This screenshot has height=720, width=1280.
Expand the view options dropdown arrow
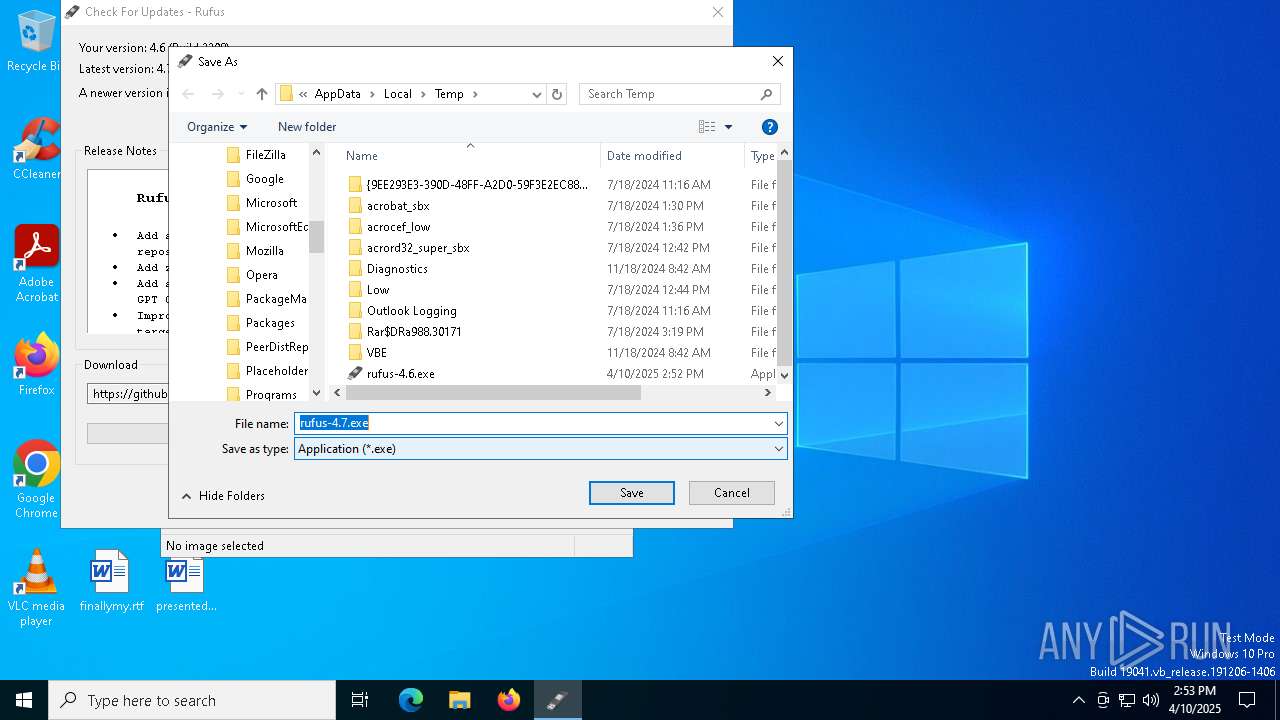tap(728, 127)
